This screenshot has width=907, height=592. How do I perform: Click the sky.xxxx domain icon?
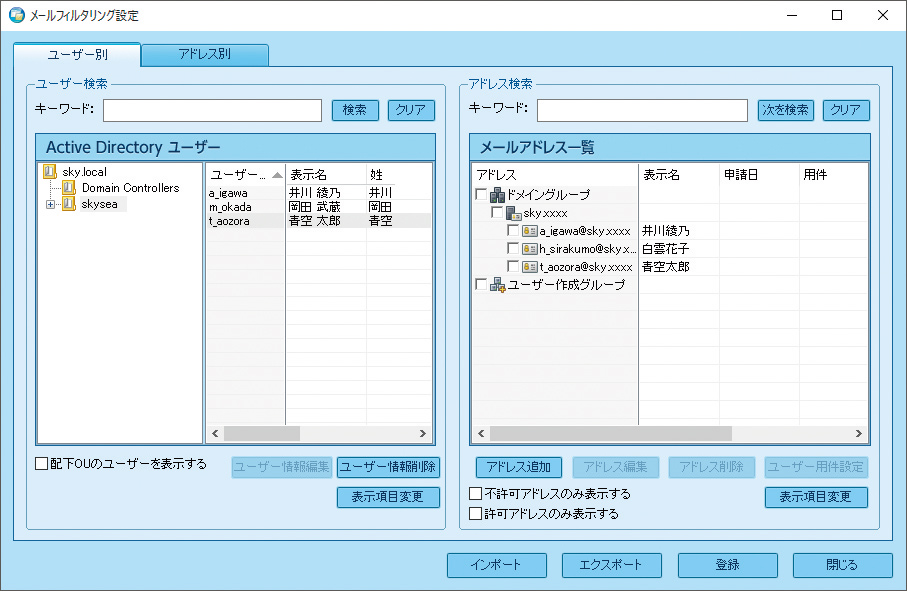pos(514,213)
